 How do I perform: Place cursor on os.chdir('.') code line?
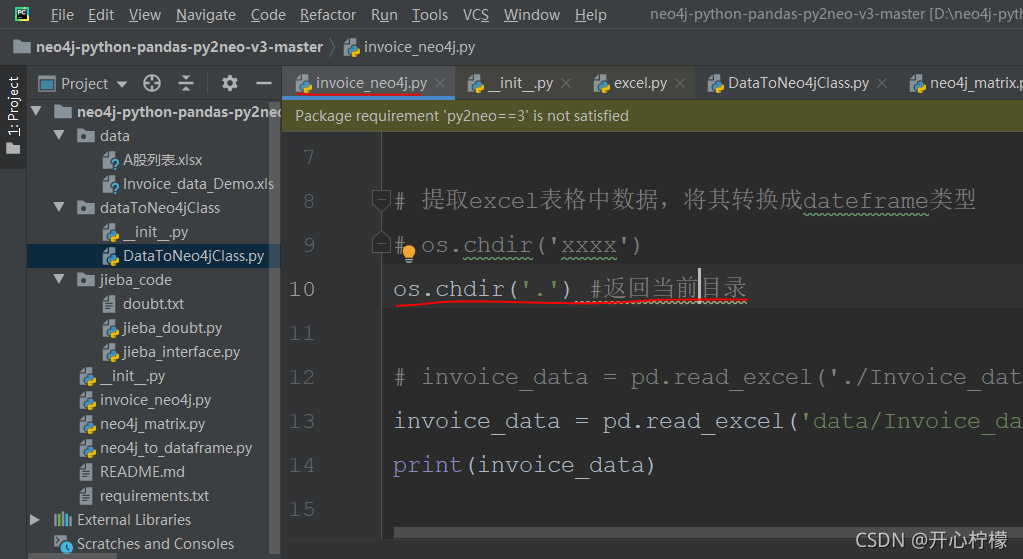[482, 288]
